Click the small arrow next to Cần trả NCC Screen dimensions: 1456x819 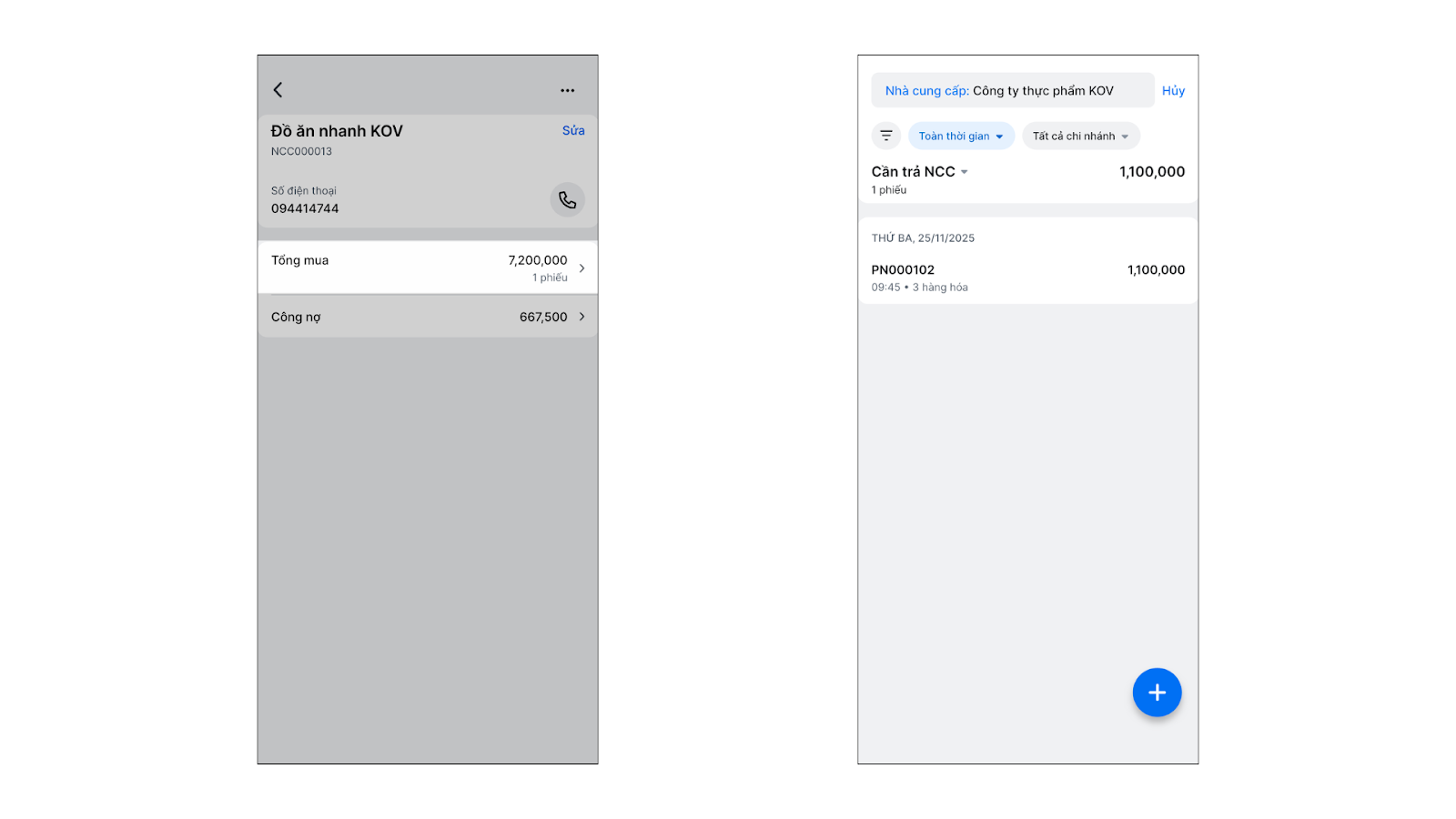tap(965, 172)
